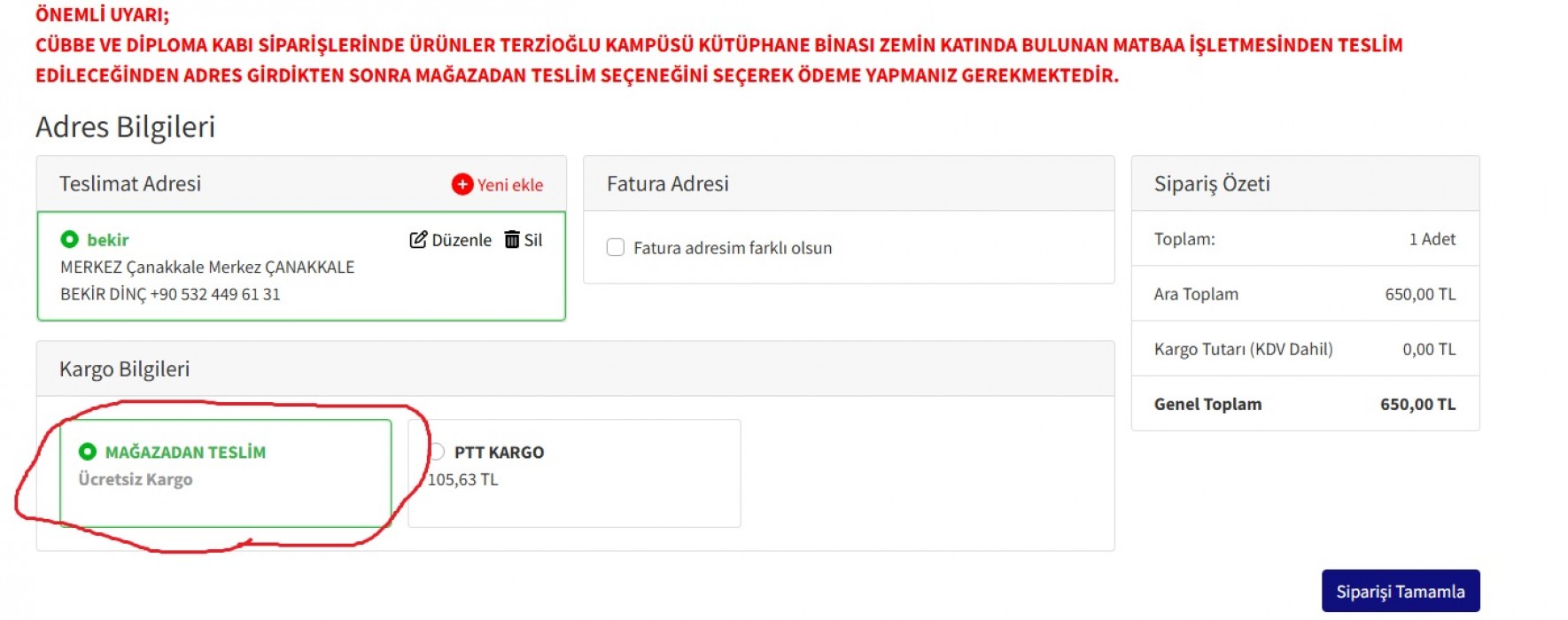Click the Fatura Adresi panel header
Viewport: 1568px width, 620px height.
pos(667,183)
